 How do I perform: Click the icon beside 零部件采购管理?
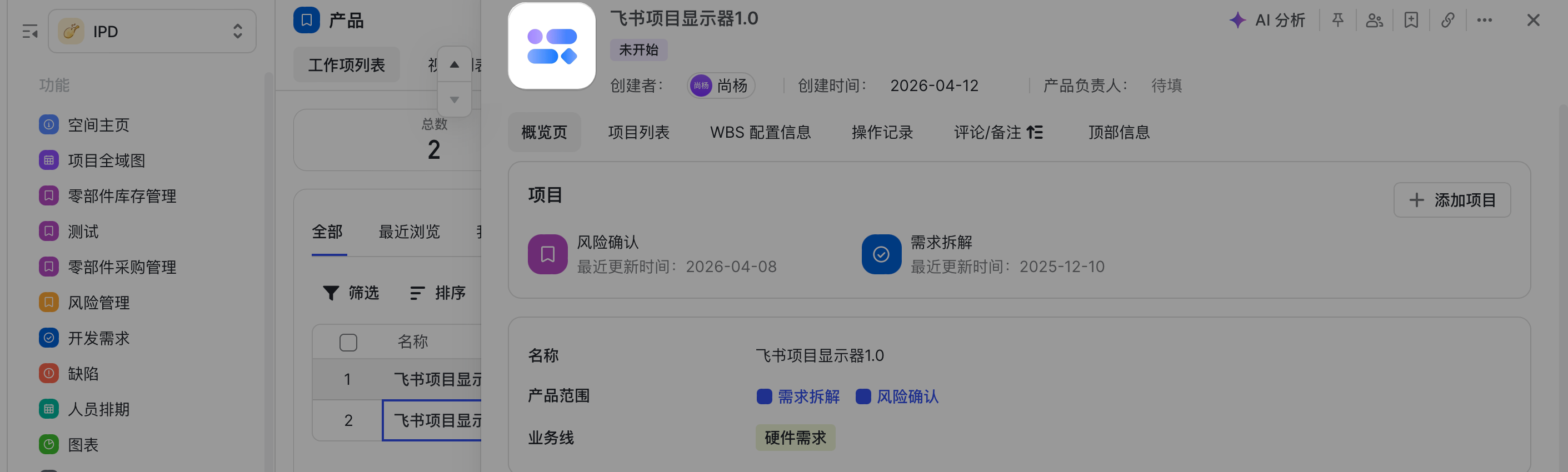49,267
